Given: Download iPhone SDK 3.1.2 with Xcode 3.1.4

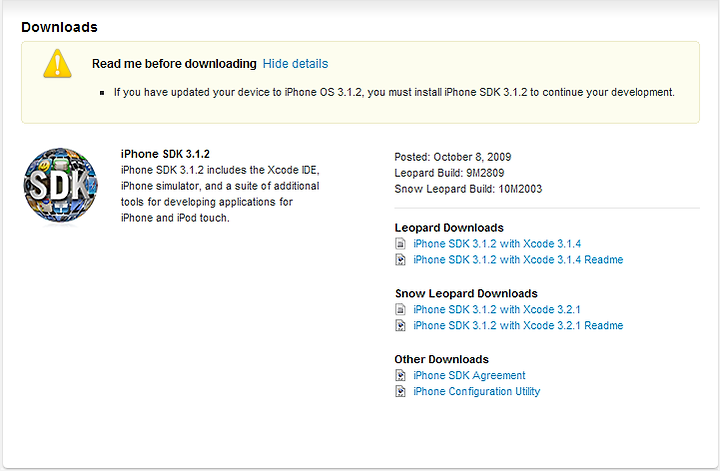Looking at the screenshot, I should pyautogui.click(x=497, y=244).
